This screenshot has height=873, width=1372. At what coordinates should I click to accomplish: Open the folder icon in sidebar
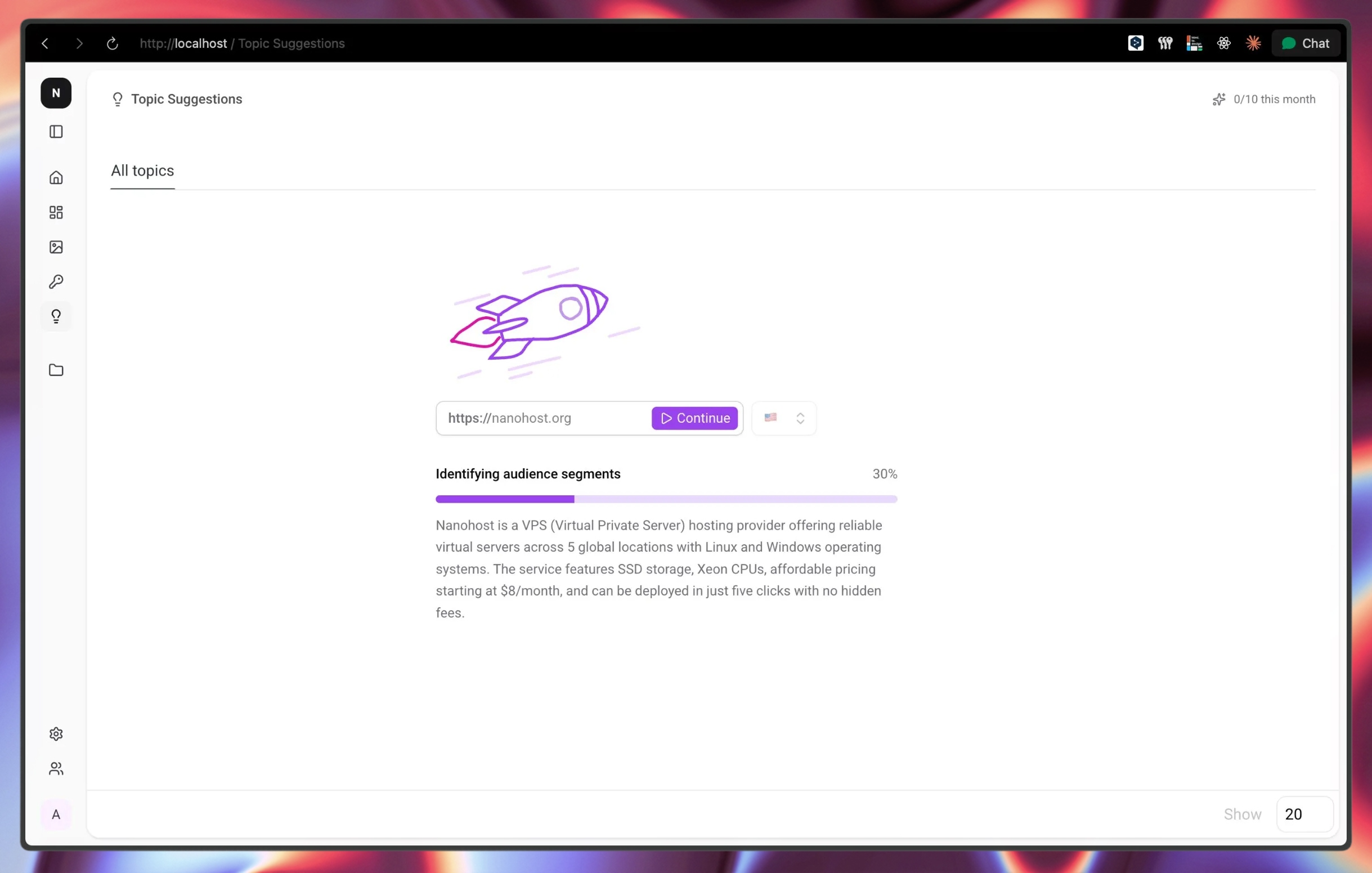[x=56, y=370]
